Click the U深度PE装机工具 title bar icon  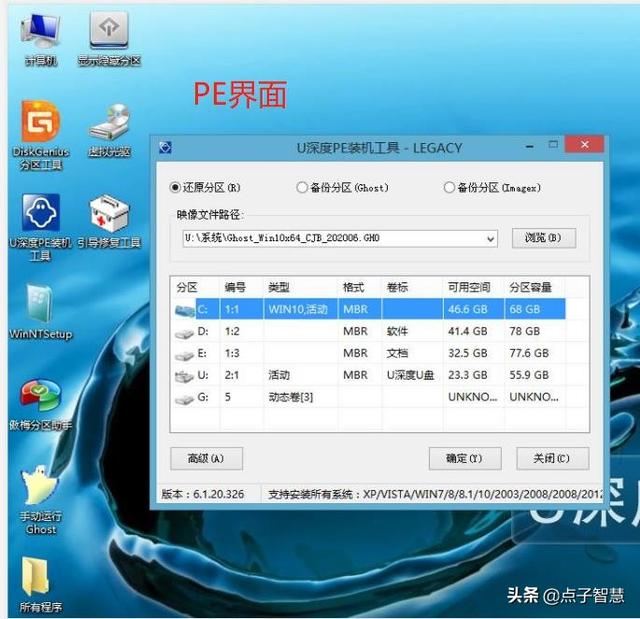point(165,147)
